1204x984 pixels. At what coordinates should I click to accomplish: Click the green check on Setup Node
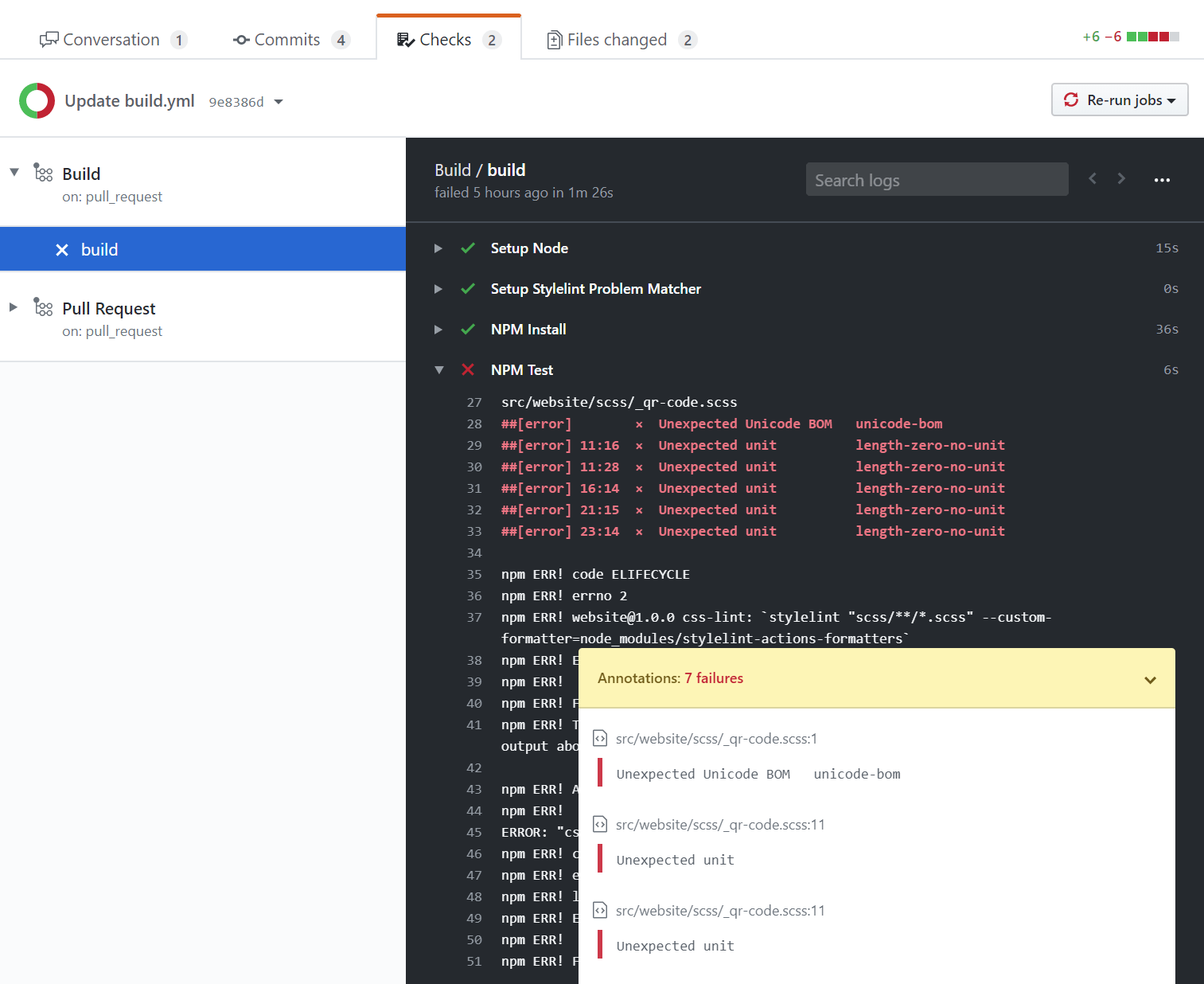468,248
